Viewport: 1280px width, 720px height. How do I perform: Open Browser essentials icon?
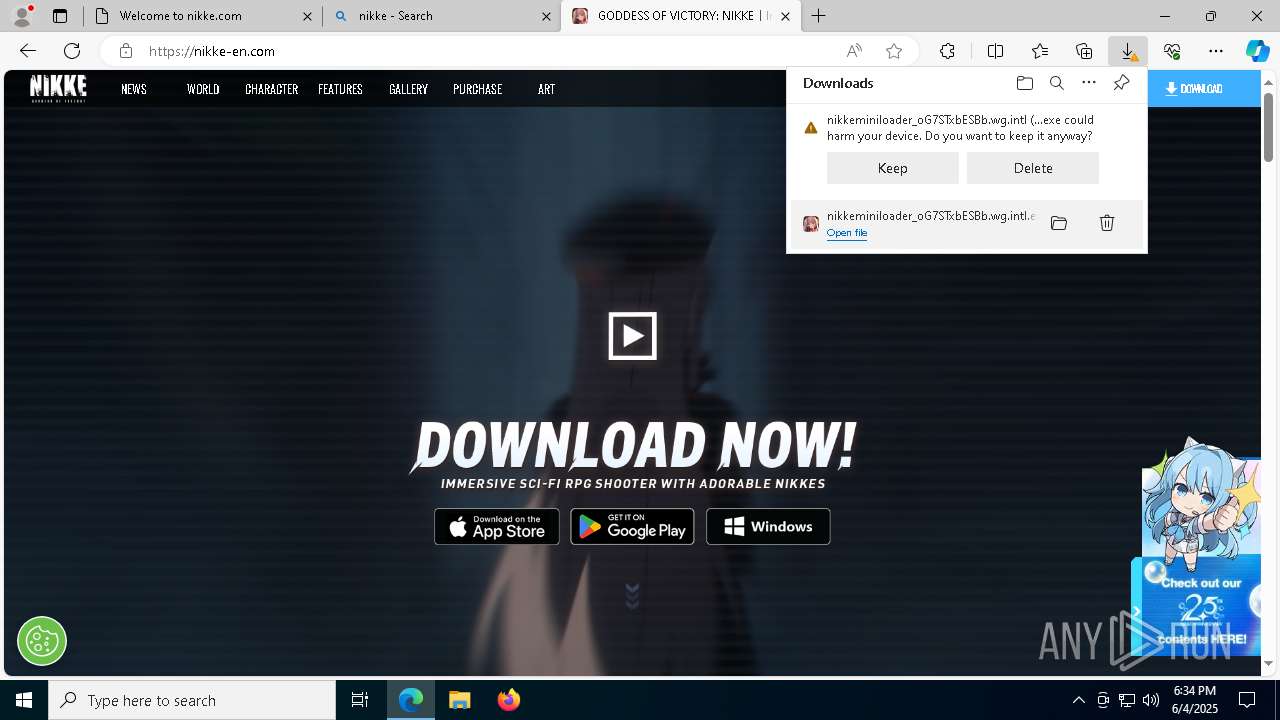[x=1172, y=51]
